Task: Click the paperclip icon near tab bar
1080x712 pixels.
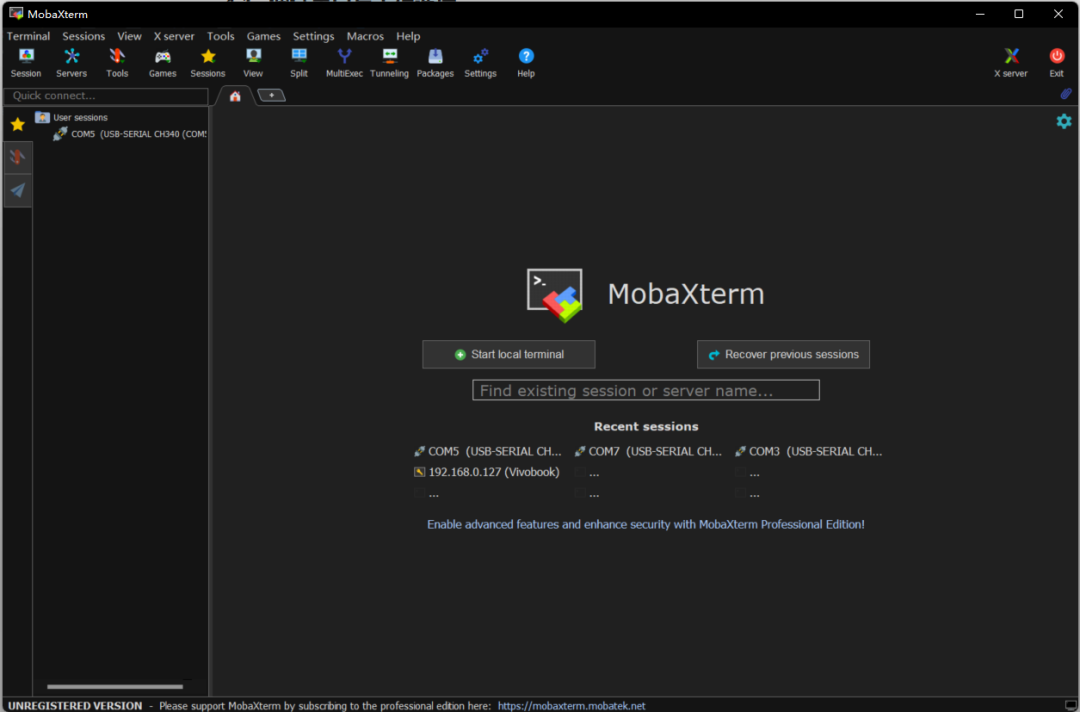Action: point(1065,94)
